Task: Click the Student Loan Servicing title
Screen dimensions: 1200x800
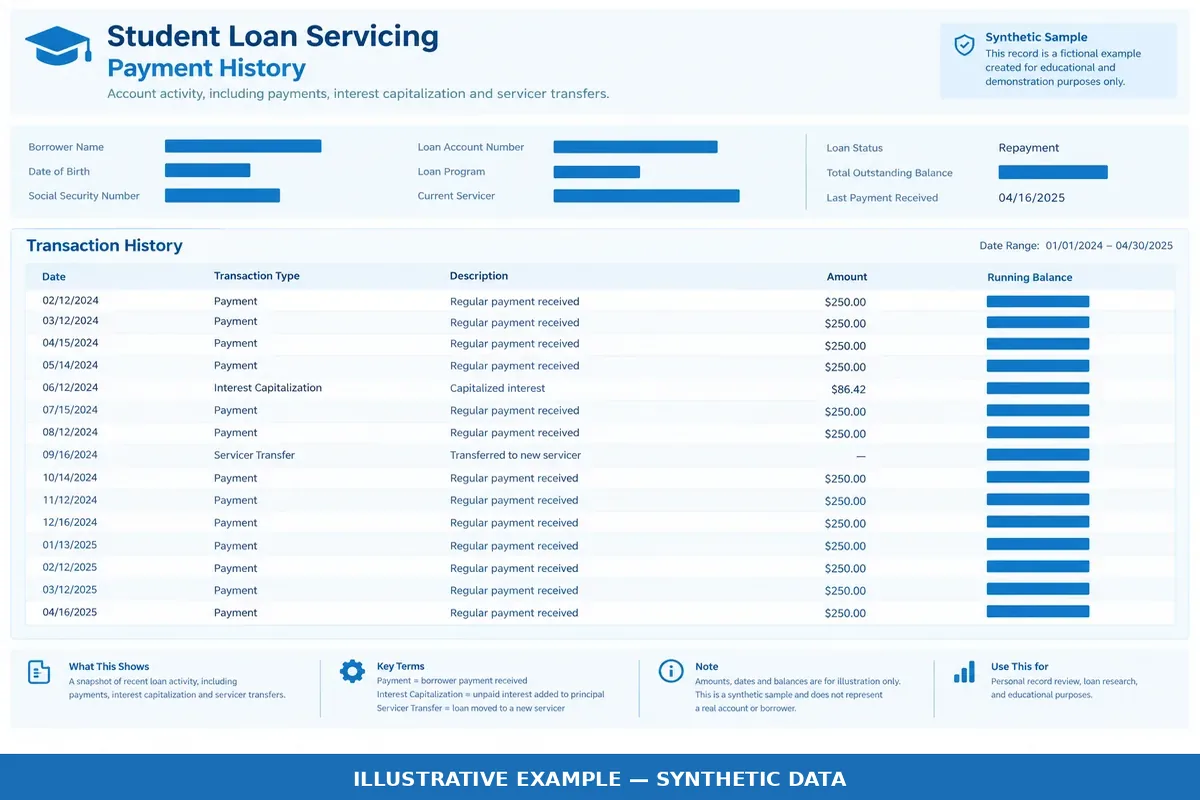Action: click(x=273, y=37)
